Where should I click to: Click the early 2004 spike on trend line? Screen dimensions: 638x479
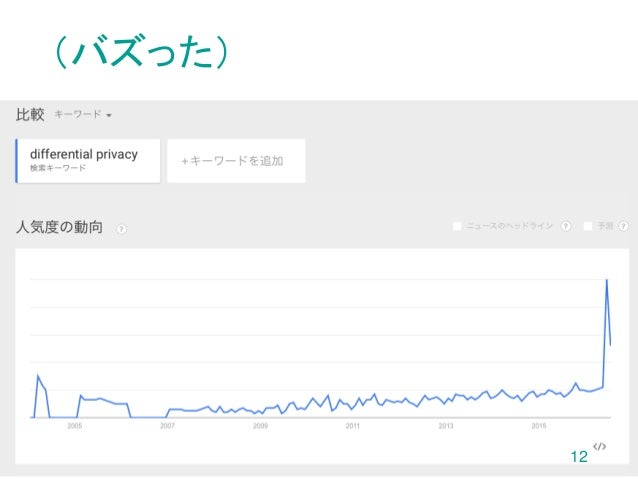coord(38,375)
